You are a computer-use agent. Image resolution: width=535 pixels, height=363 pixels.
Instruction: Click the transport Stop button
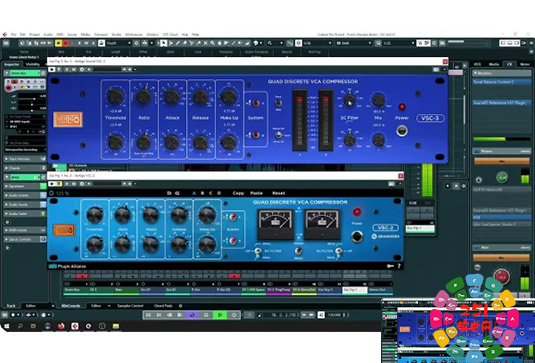click(x=206, y=315)
